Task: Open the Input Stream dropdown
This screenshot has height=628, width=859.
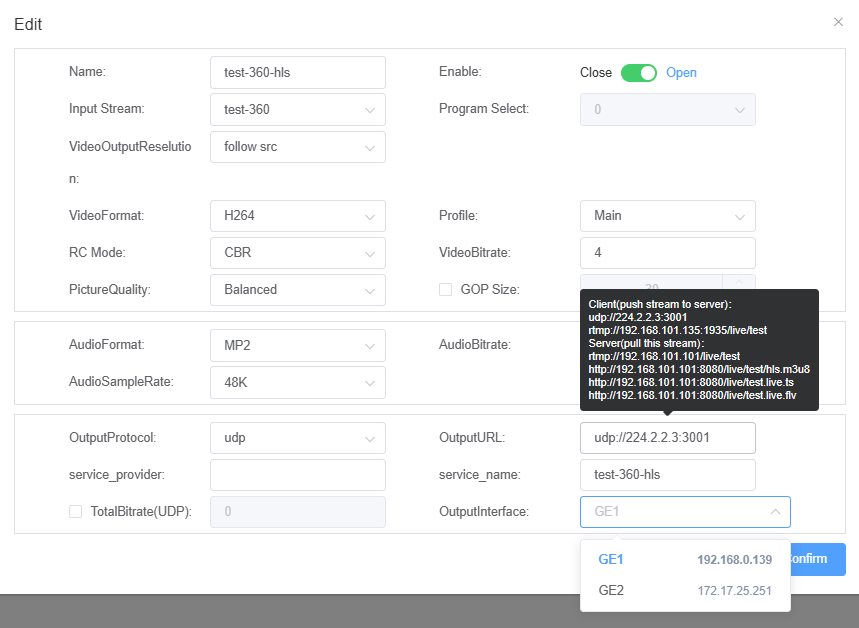Action: [297, 110]
